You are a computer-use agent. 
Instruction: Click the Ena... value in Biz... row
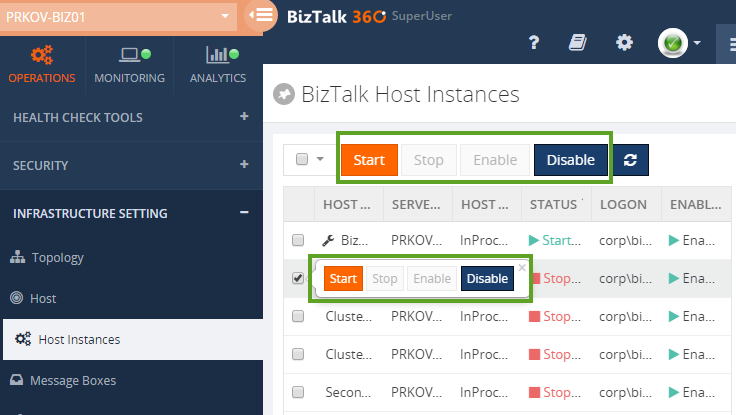click(x=692, y=240)
